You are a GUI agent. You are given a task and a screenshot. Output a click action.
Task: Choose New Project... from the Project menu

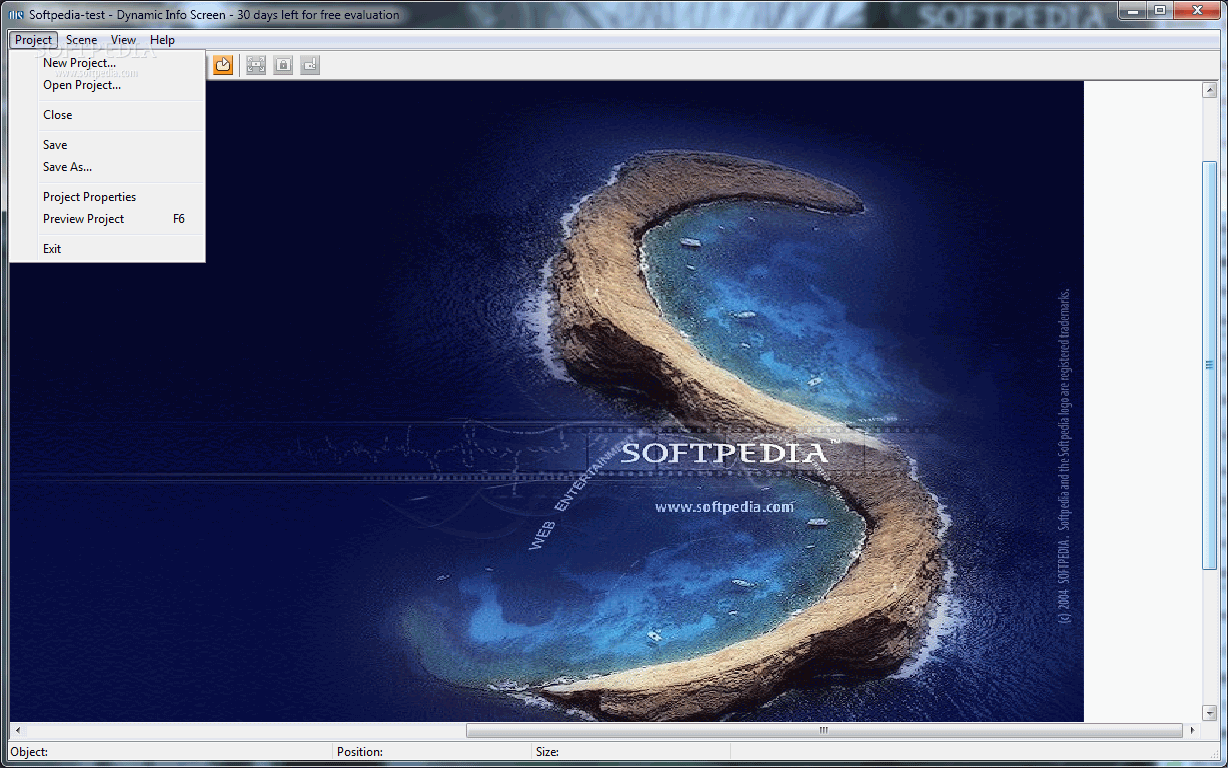click(x=107, y=63)
